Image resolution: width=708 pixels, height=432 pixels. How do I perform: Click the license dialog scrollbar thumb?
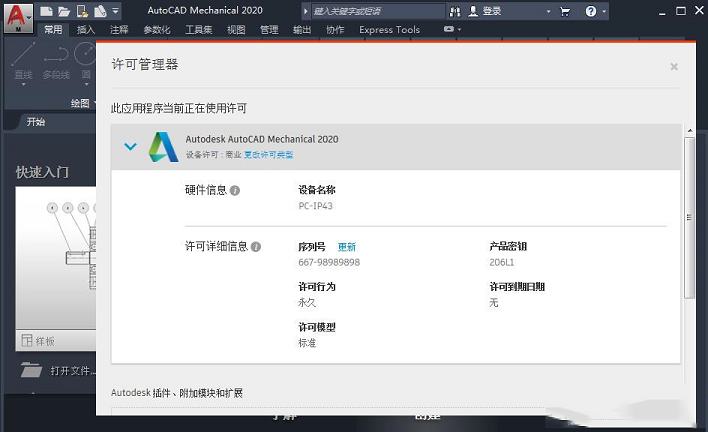(x=689, y=218)
